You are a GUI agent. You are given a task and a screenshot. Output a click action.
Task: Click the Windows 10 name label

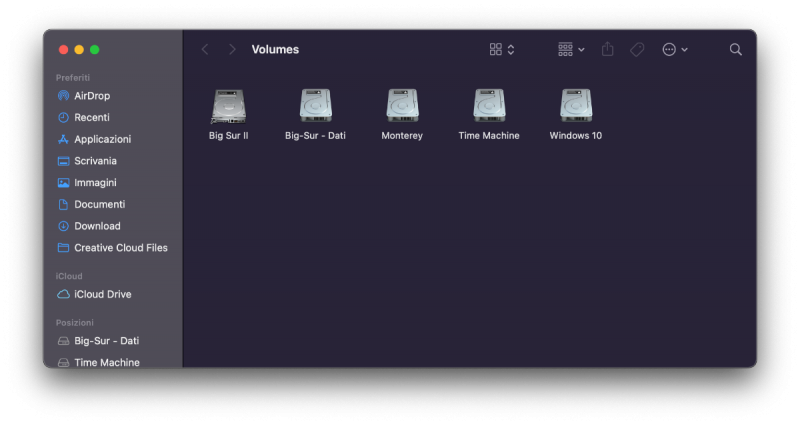[x=576, y=136]
